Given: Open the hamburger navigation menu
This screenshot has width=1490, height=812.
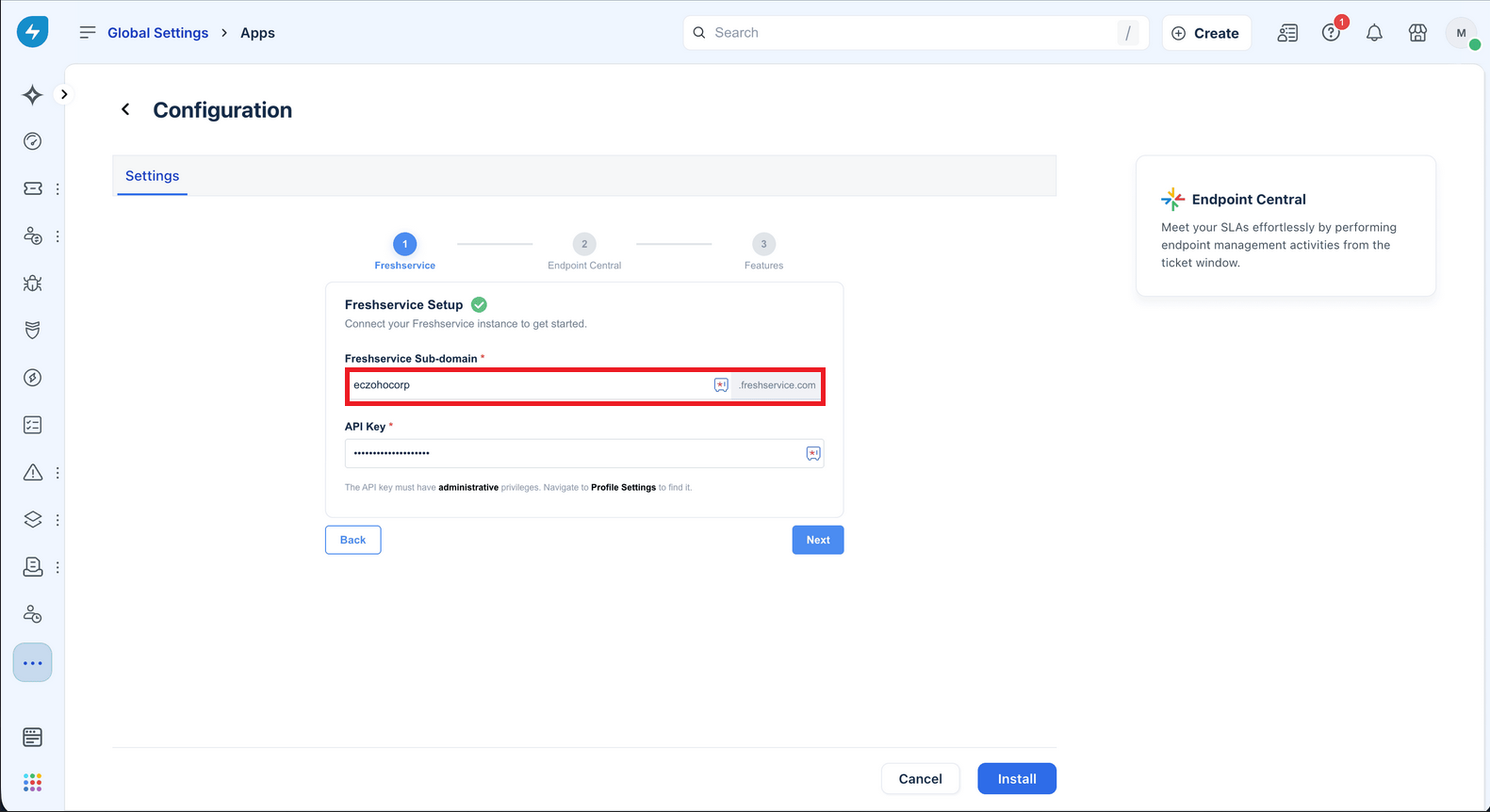Looking at the screenshot, I should 88,32.
